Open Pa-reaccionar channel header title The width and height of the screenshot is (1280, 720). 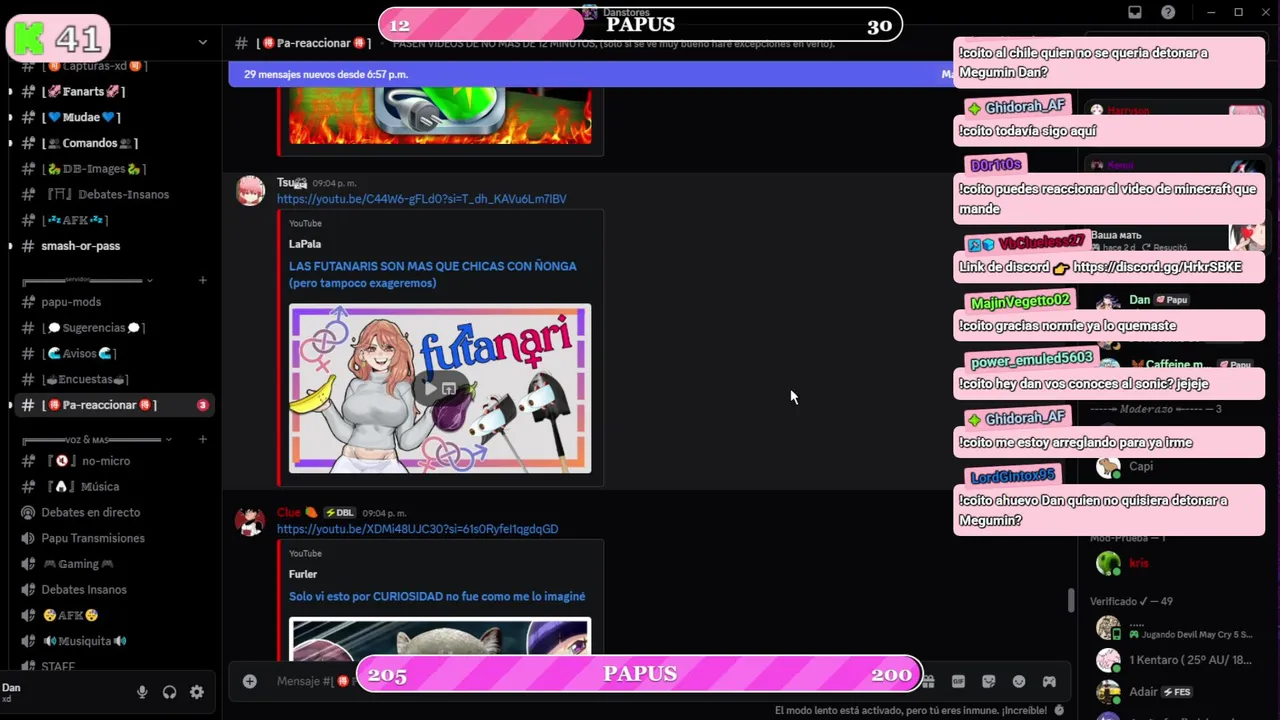click(313, 43)
